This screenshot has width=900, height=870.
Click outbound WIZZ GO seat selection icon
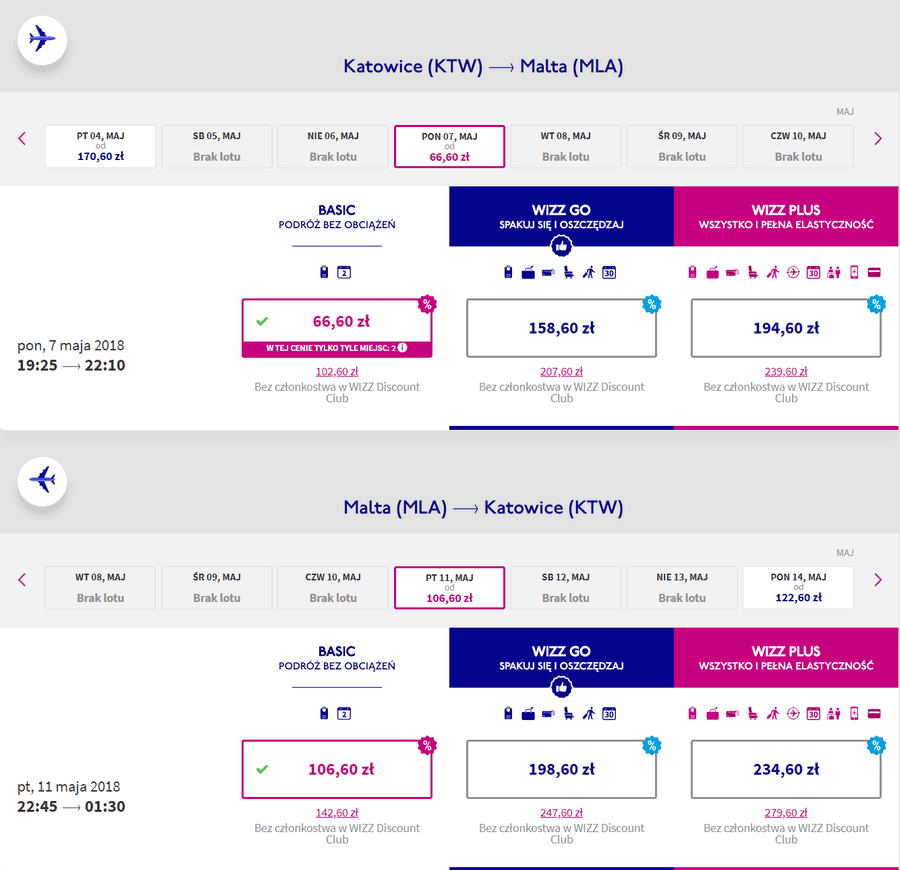pos(568,273)
